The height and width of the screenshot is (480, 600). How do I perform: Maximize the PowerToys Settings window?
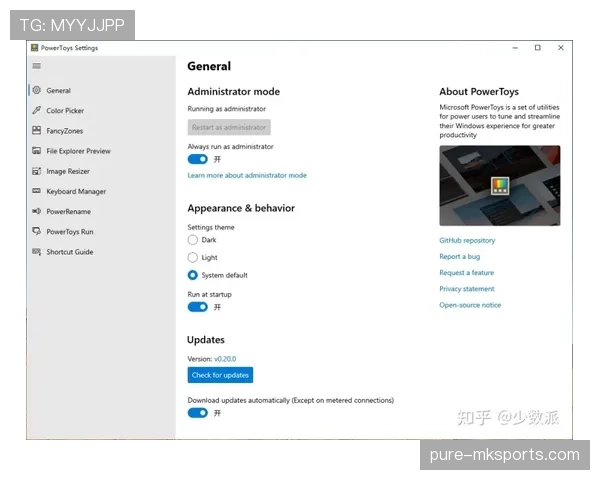pyautogui.click(x=538, y=47)
